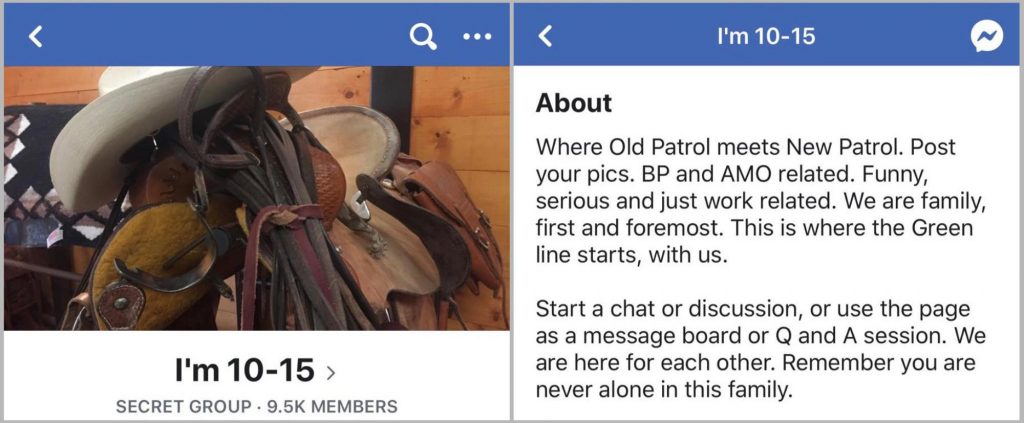Image resolution: width=1024 pixels, height=423 pixels.
Task: Search within the I'm 10-15 group
Action: pos(423,37)
